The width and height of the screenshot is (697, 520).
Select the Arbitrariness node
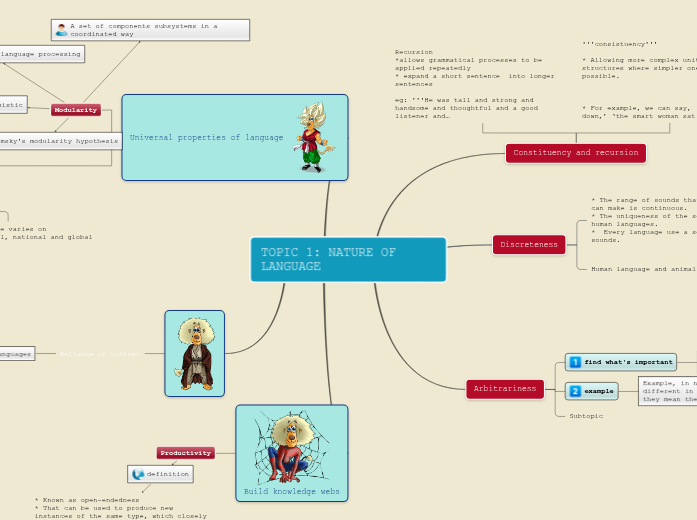505,389
